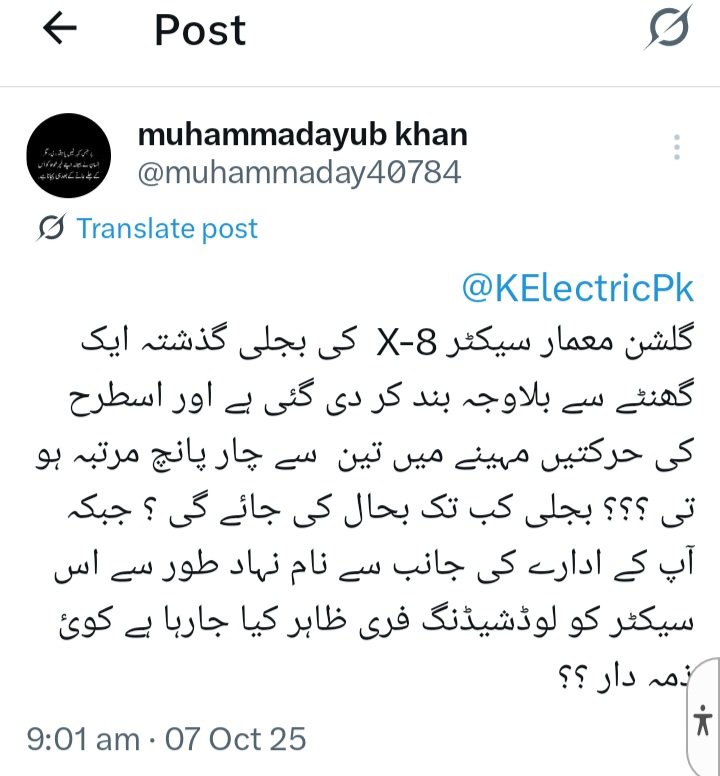Tap the accessibility figure floating button
Viewport: 720px width, 776px height.
pyautogui.click(x=703, y=720)
